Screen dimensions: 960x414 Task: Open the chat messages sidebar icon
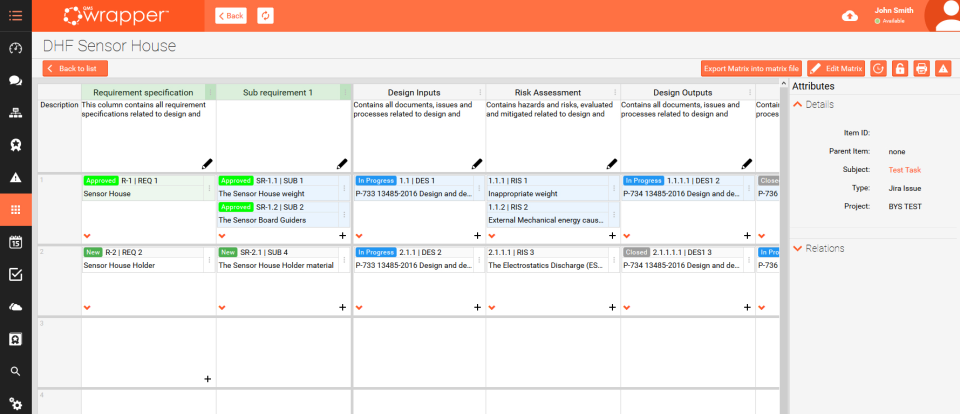click(x=15, y=80)
